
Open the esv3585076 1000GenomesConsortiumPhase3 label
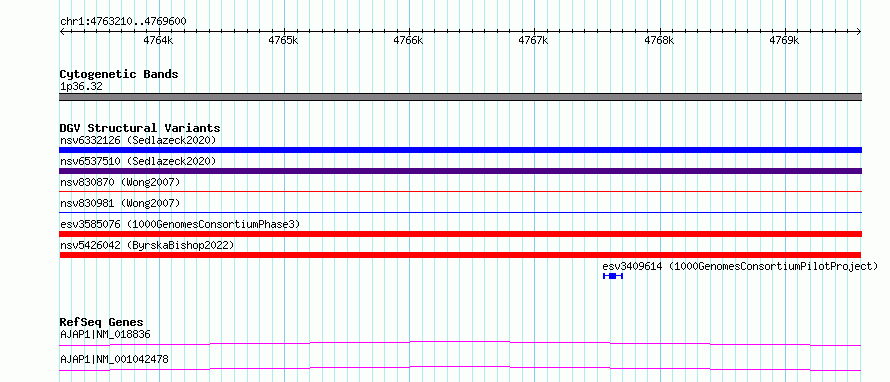pos(180,224)
